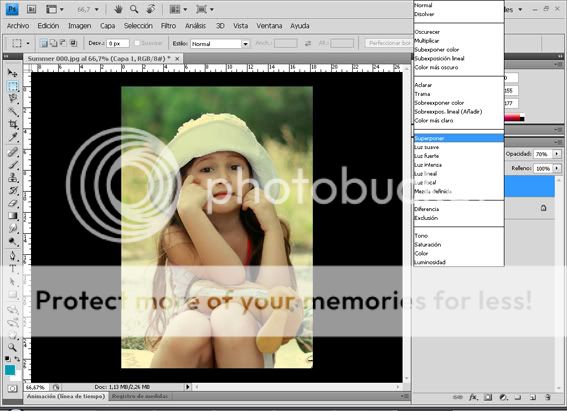The width and height of the screenshot is (567, 411).
Task: Open the Opacidad slider arrow
Action: point(557,154)
